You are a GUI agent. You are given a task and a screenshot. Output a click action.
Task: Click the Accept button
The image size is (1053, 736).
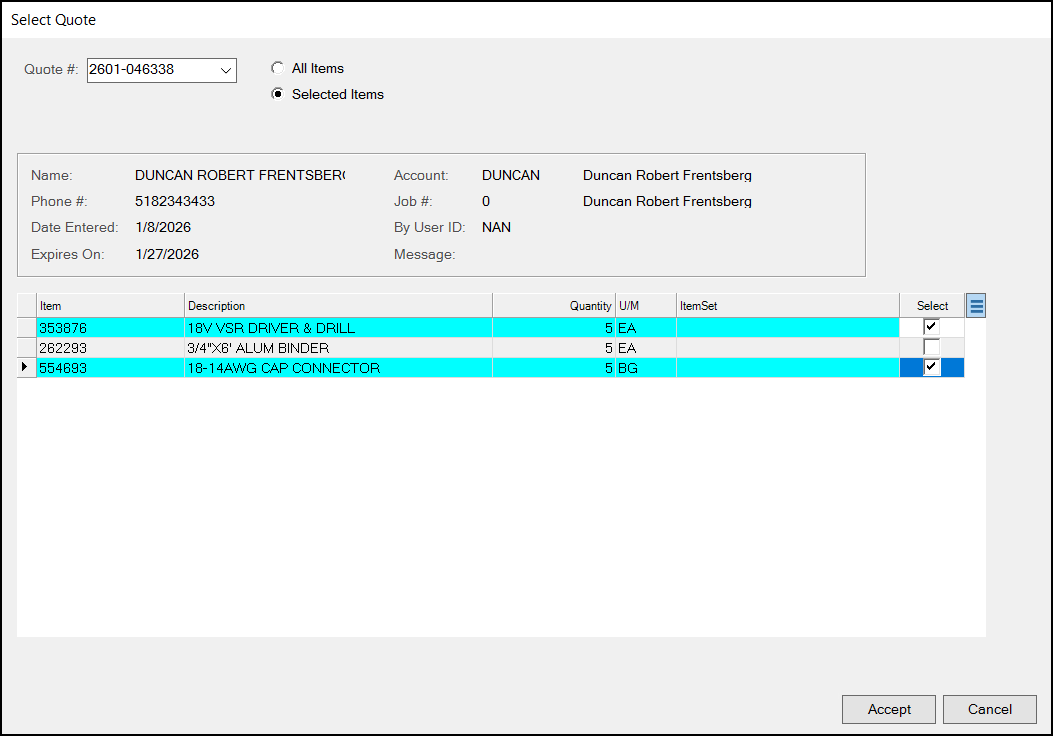tap(888, 709)
